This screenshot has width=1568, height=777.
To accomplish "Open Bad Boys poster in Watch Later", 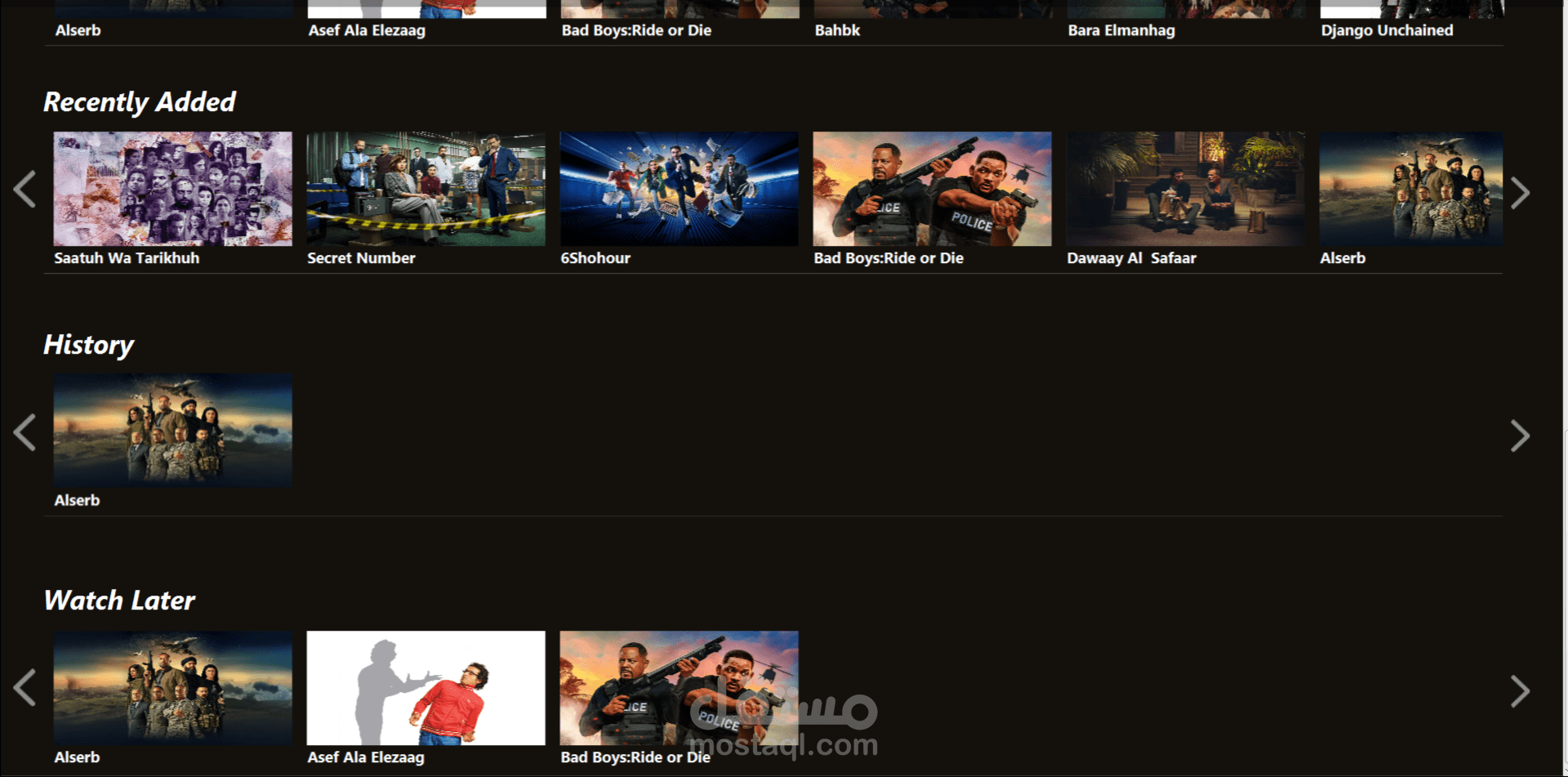I will click(x=679, y=688).
